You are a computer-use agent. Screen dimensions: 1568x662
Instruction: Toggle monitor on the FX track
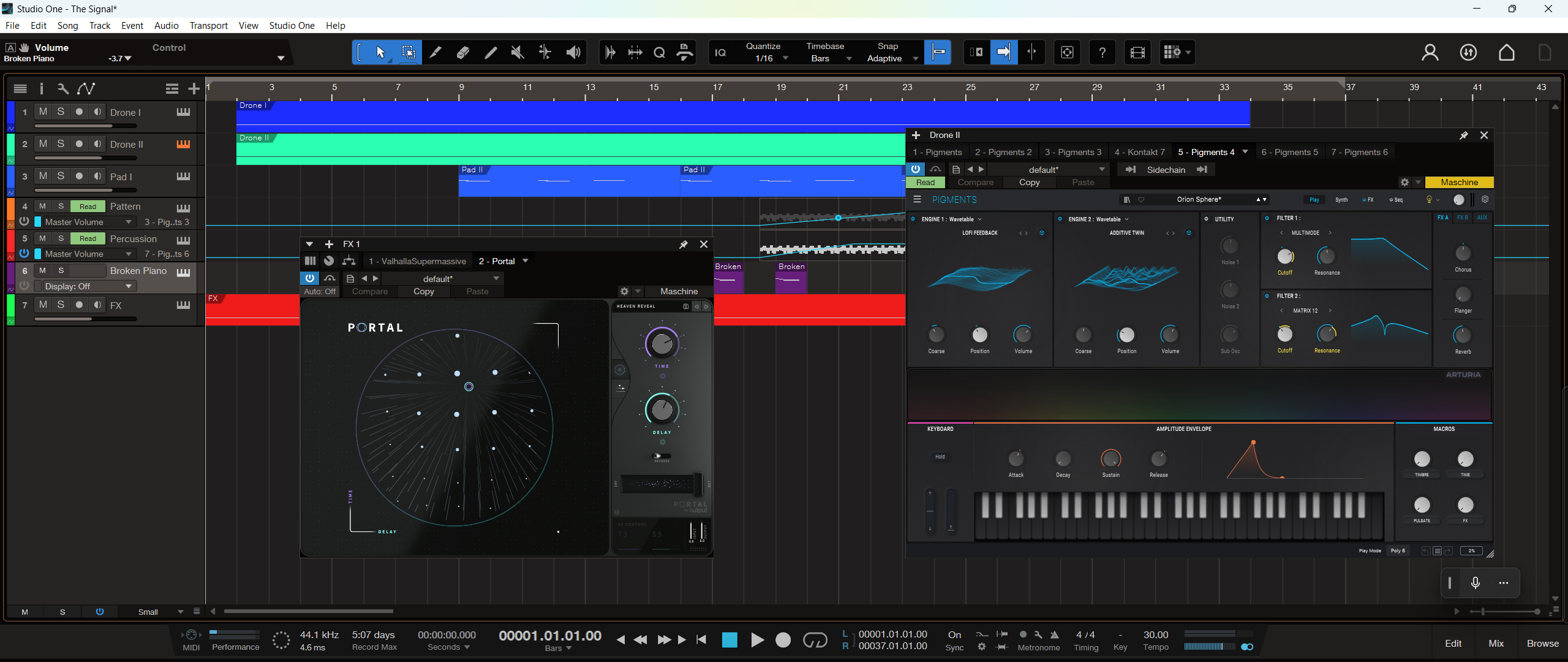click(x=97, y=305)
